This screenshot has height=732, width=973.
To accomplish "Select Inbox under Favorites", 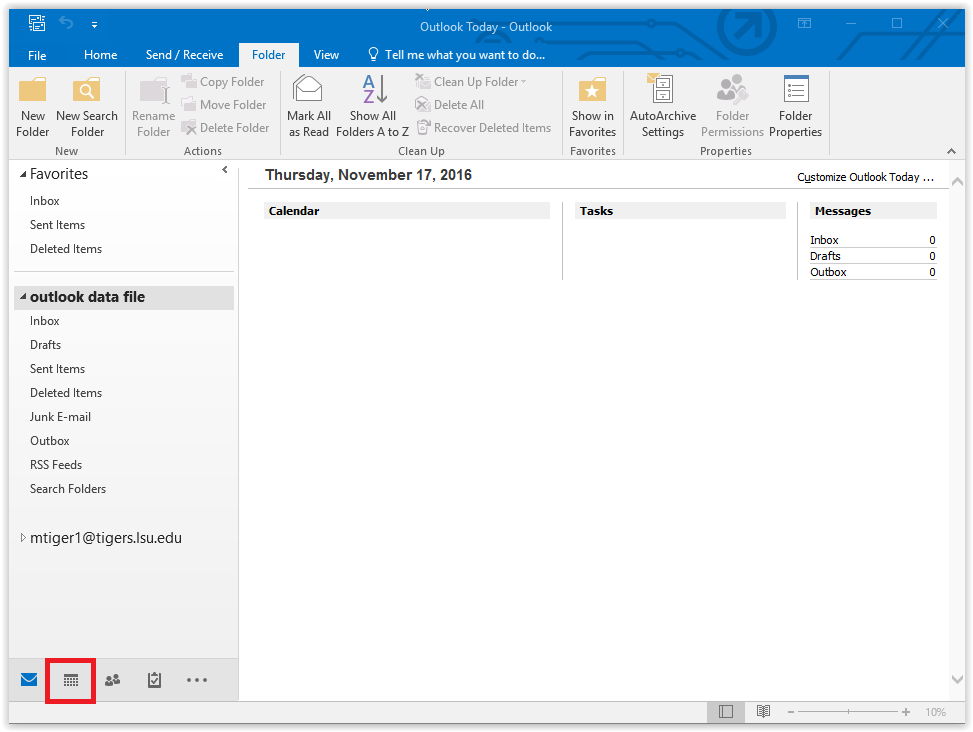I will (45, 201).
